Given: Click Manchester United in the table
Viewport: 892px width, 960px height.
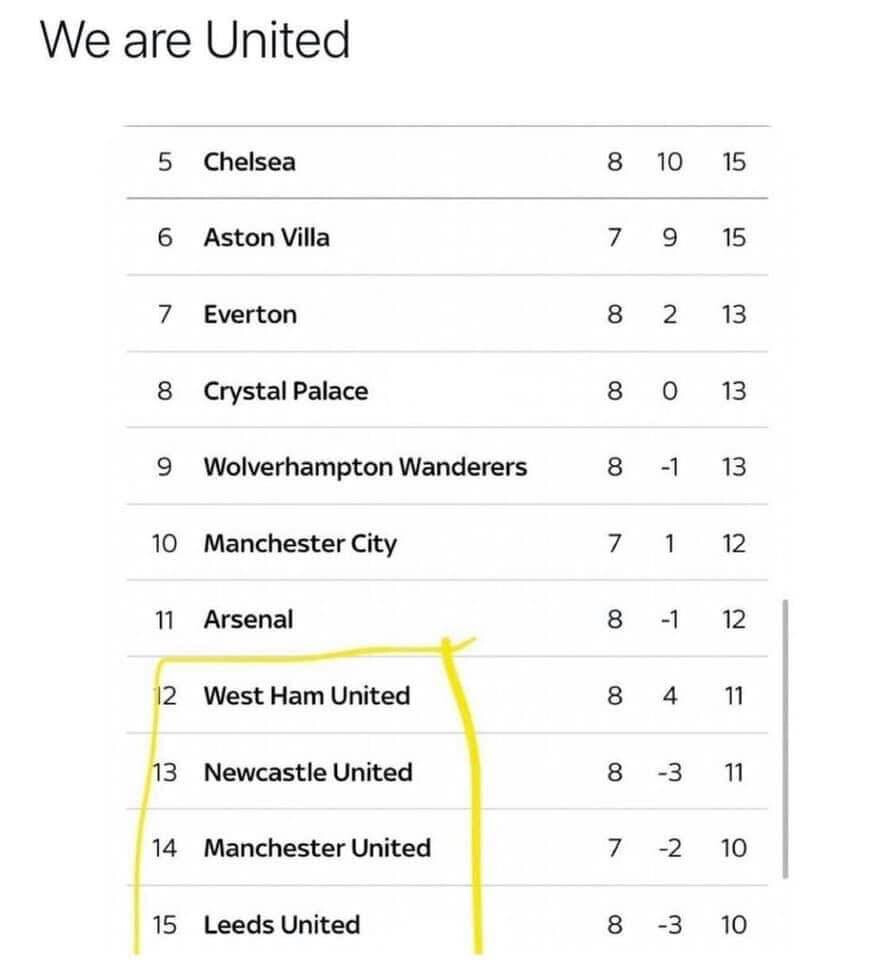Looking at the screenshot, I should point(317,849).
